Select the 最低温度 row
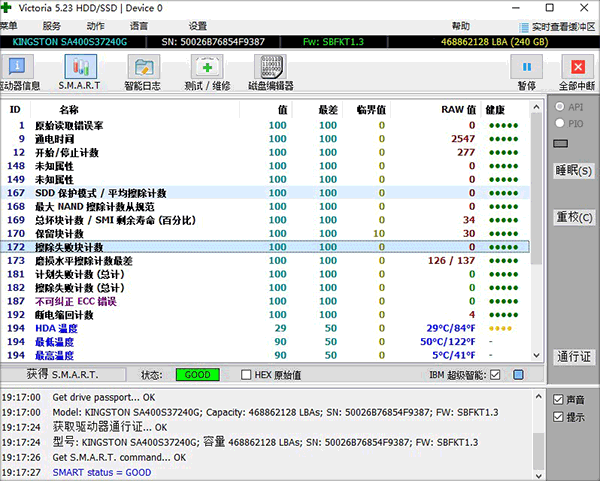Viewport: 600px width, 481px height. coord(265,342)
